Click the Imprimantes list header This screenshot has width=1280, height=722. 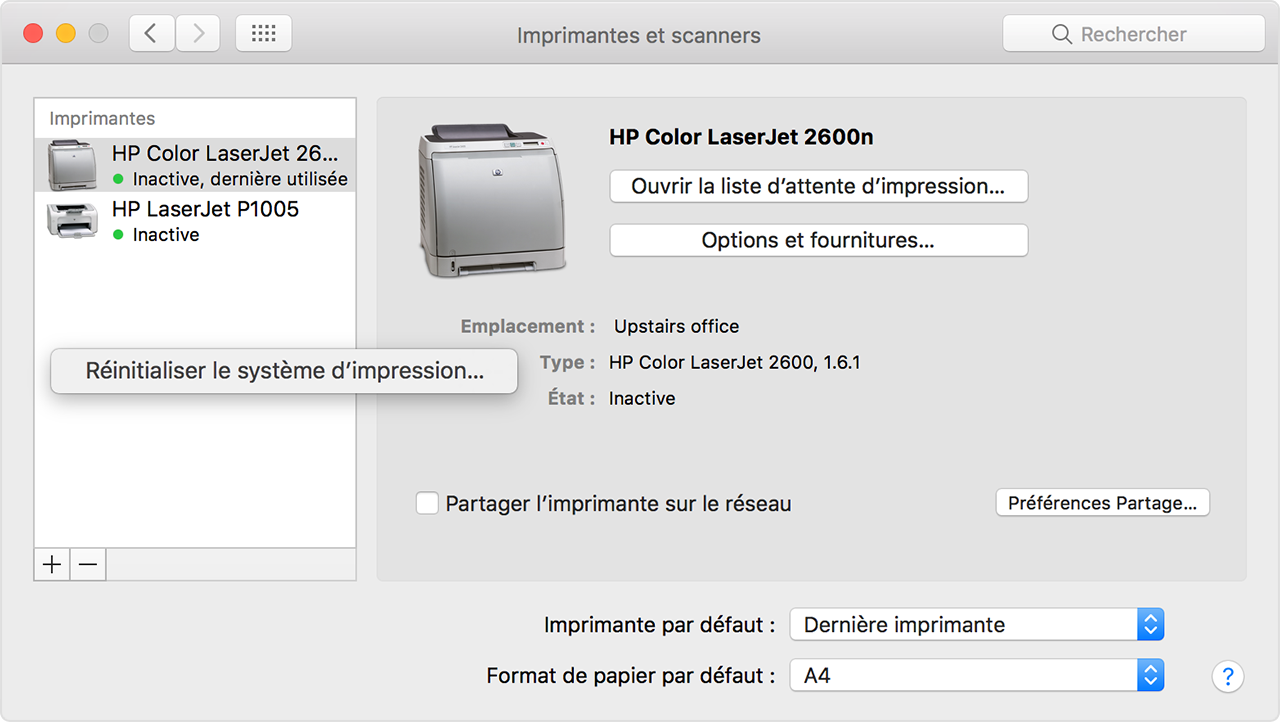tap(102, 118)
